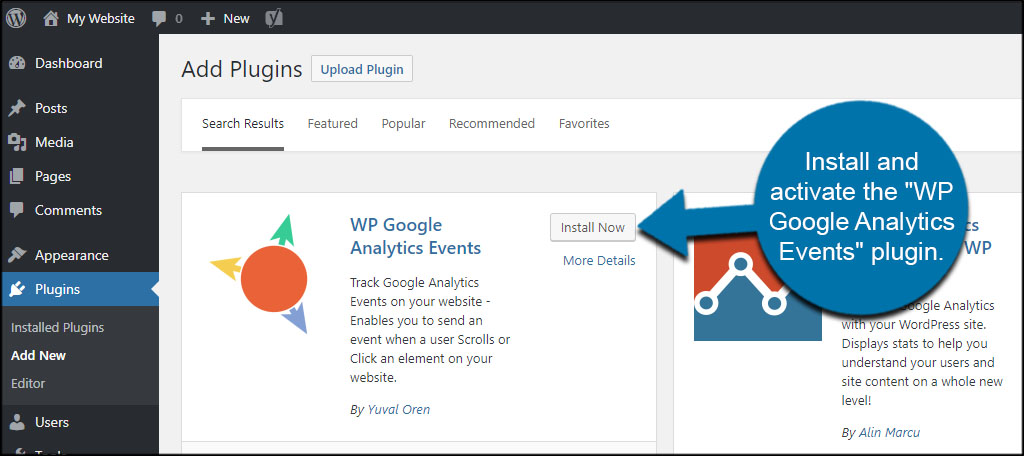
Task: Click the home icon beside My Website
Action: tap(51, 18)
